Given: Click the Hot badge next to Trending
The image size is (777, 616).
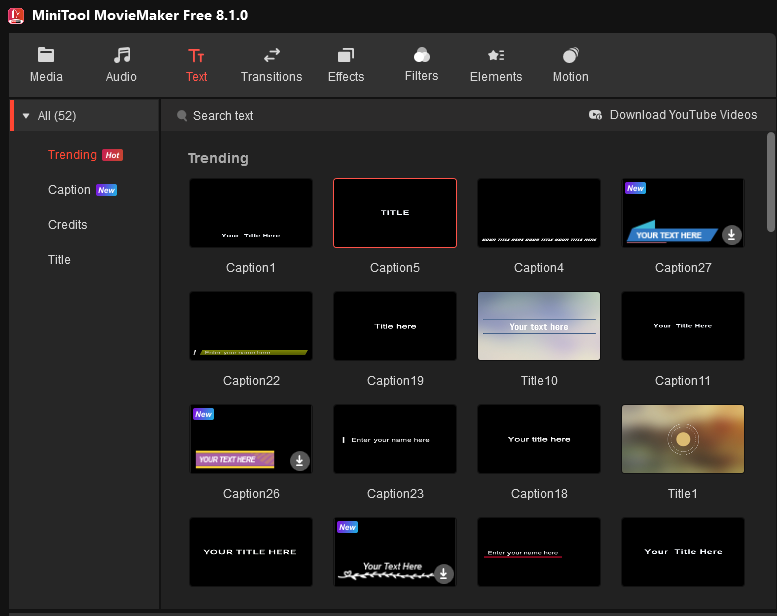Looking at the screenshot, I should pyautogui.click(x=112, y=155).
